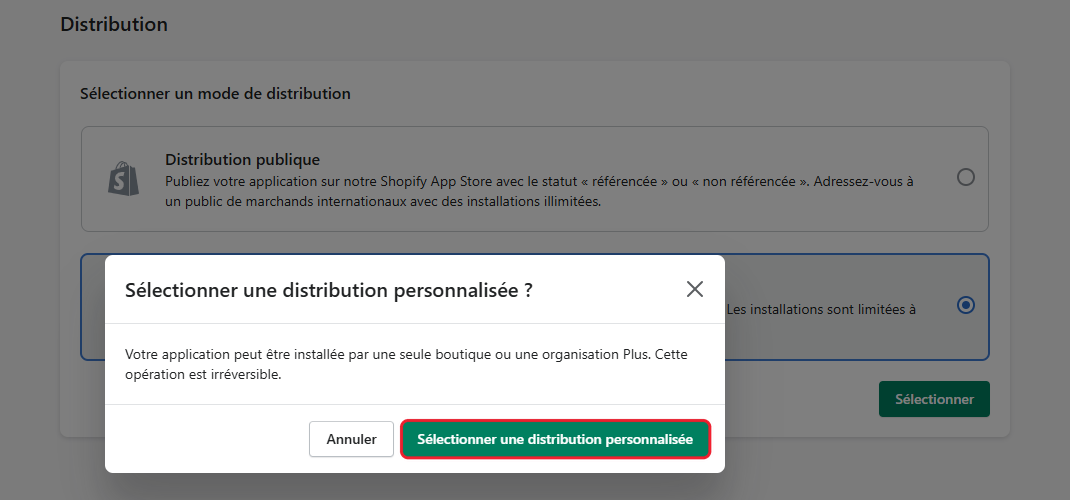Click the dialog title Sélectionner une distribution personnalisée ?

point(329,291)
